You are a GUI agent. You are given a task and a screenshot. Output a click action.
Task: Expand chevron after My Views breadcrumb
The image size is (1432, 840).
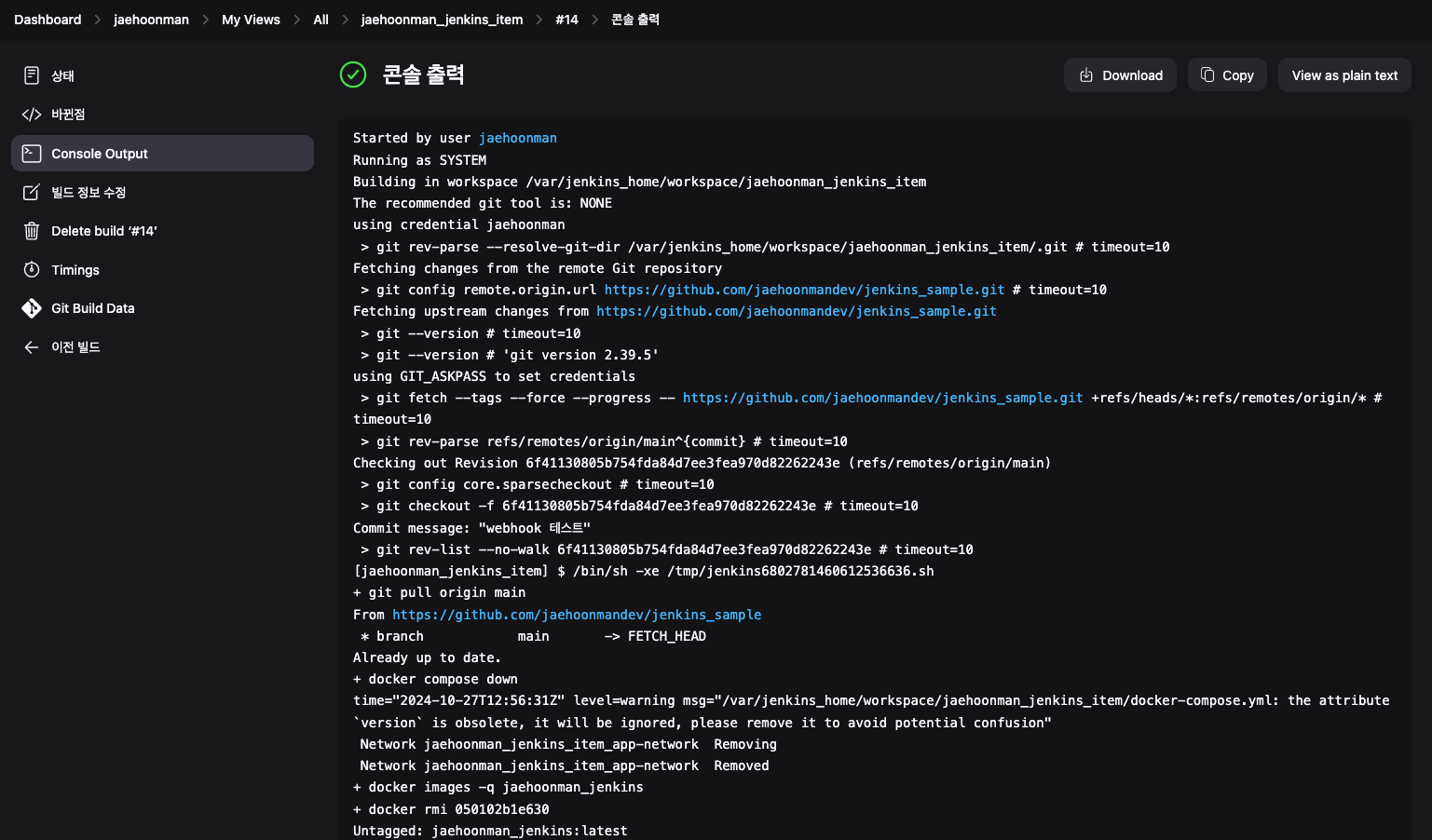click(296, 20)
